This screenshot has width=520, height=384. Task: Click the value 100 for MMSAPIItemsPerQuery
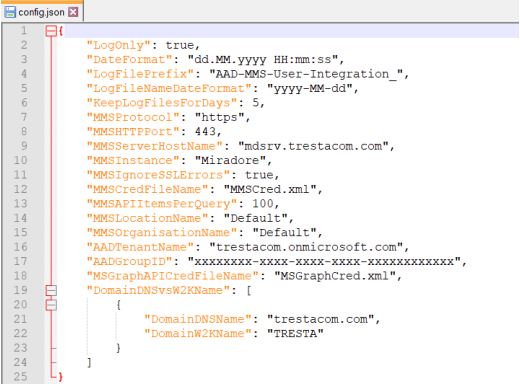(x=263, y=204)
